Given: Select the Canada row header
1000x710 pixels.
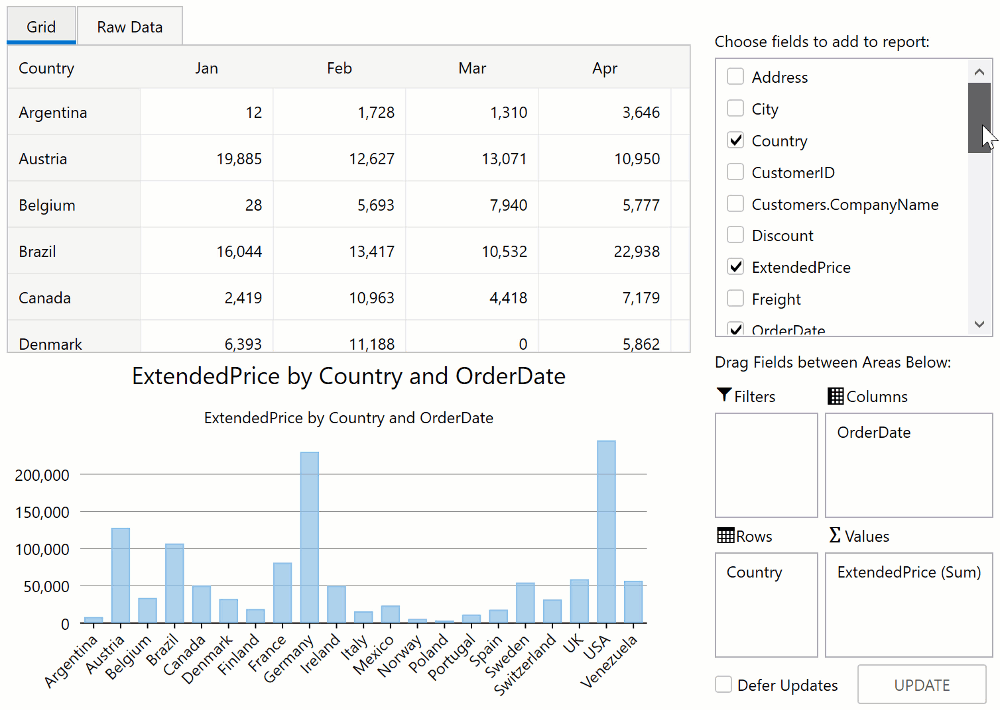Looking at the screenshot, I should coord(74,297).
